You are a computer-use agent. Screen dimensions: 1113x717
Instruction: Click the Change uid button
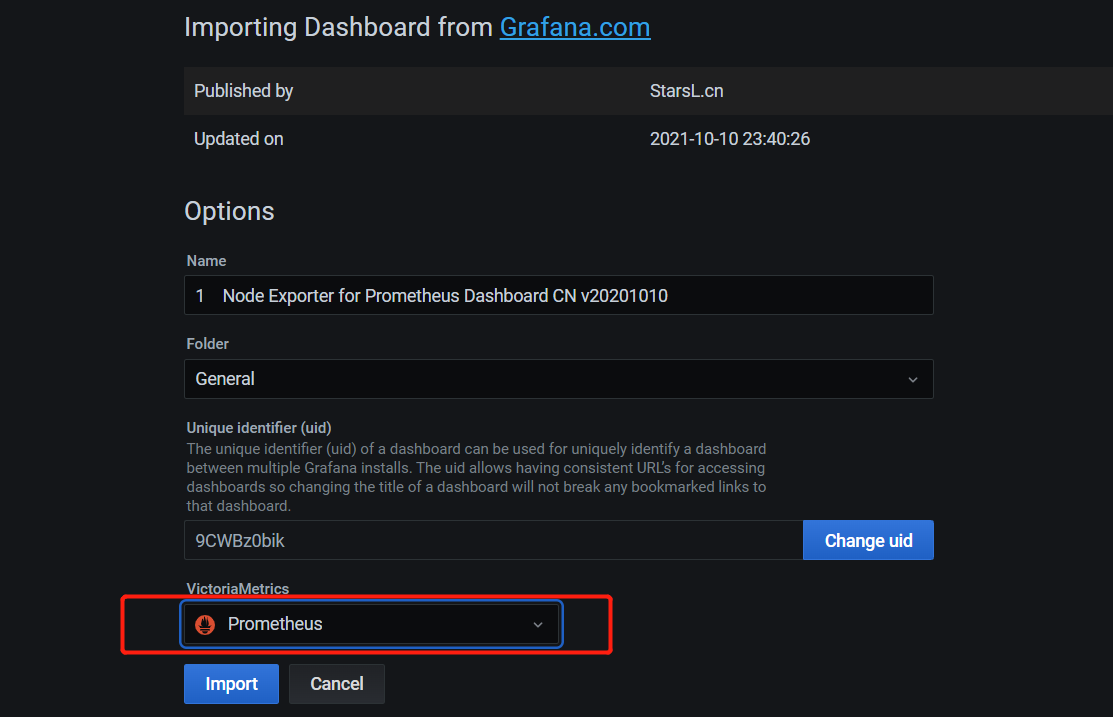click(x=868, y=540)
